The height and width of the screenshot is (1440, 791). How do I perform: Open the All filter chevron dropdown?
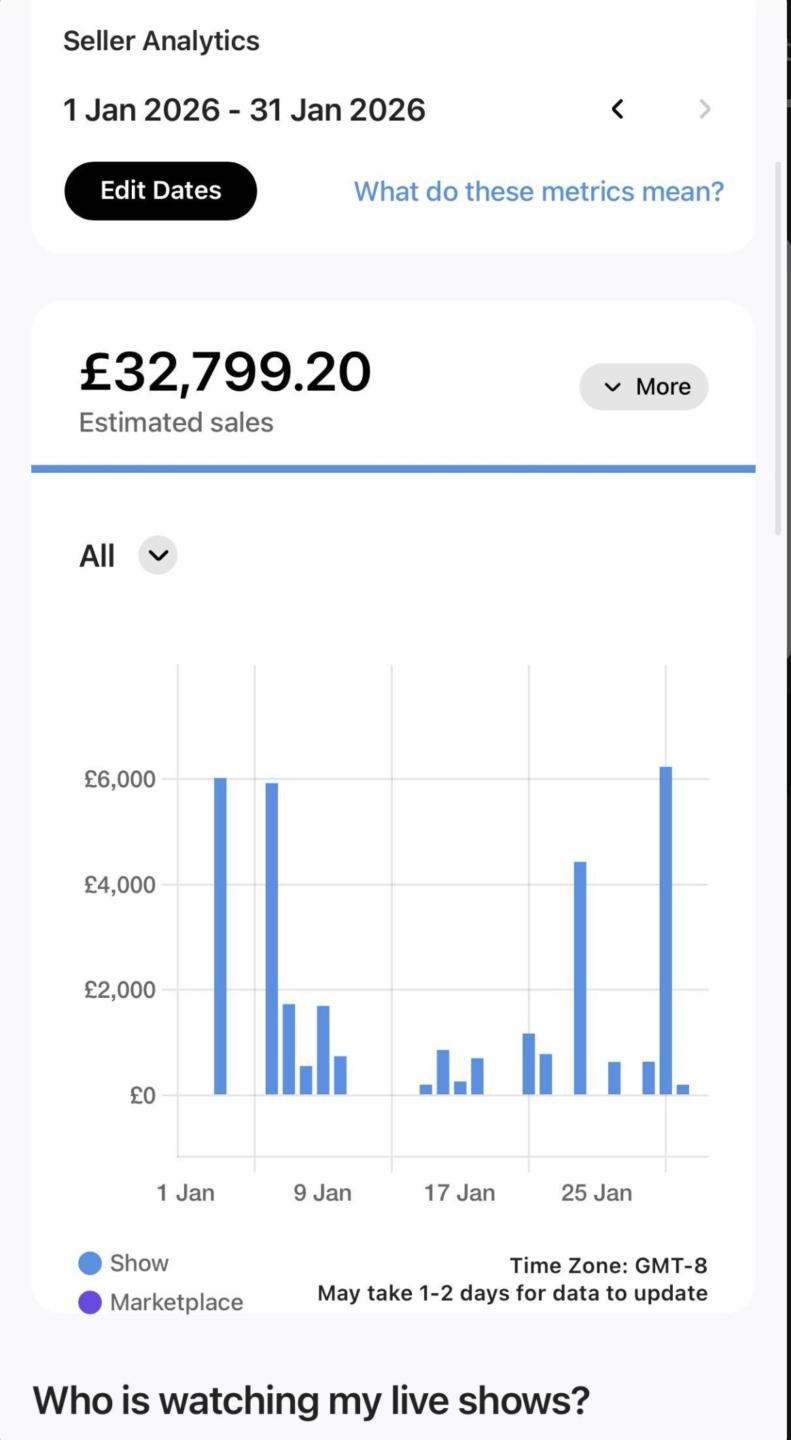(x=158, y=555)
